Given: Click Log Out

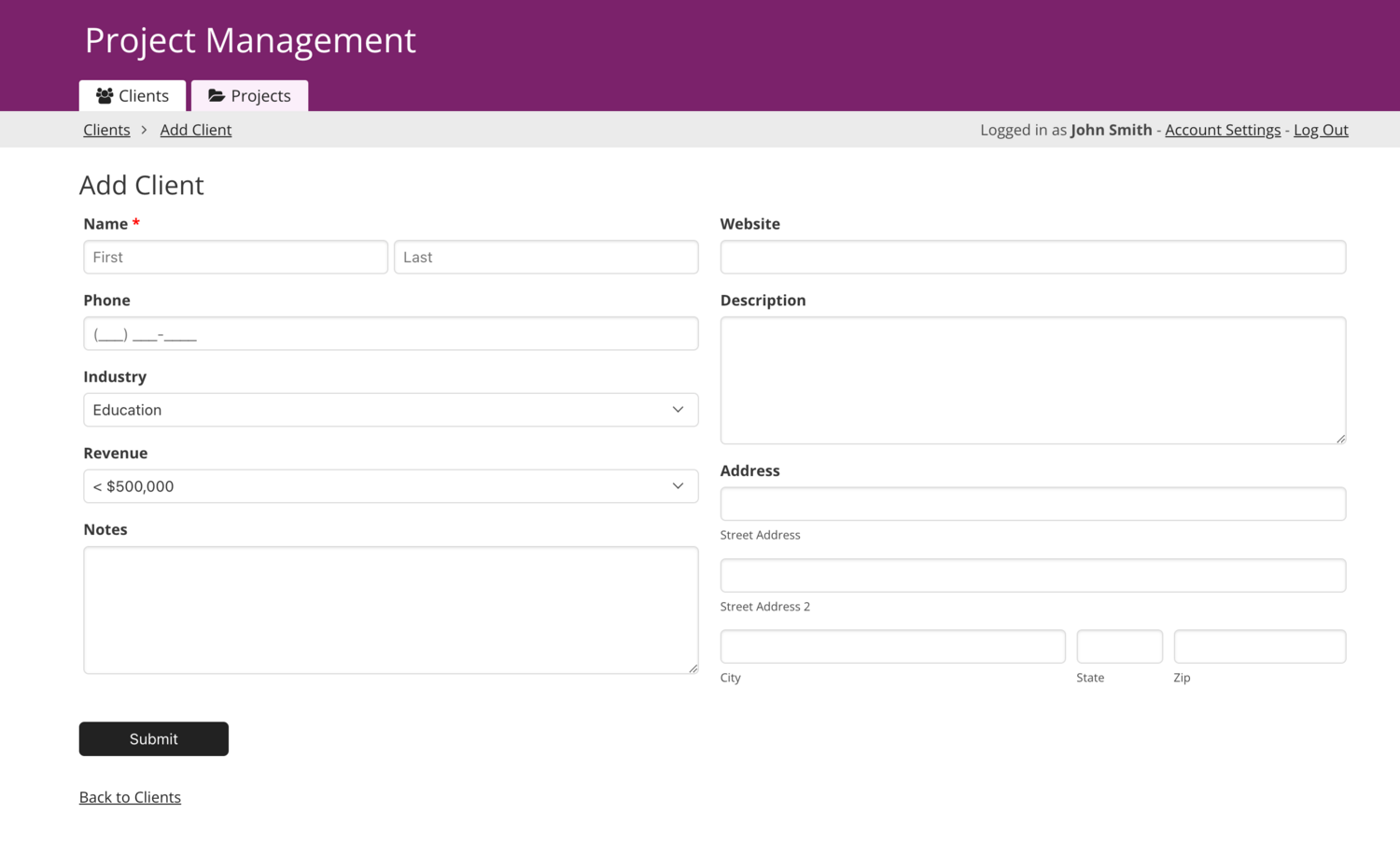Looking at the screenshot, I should point(1320,130).
